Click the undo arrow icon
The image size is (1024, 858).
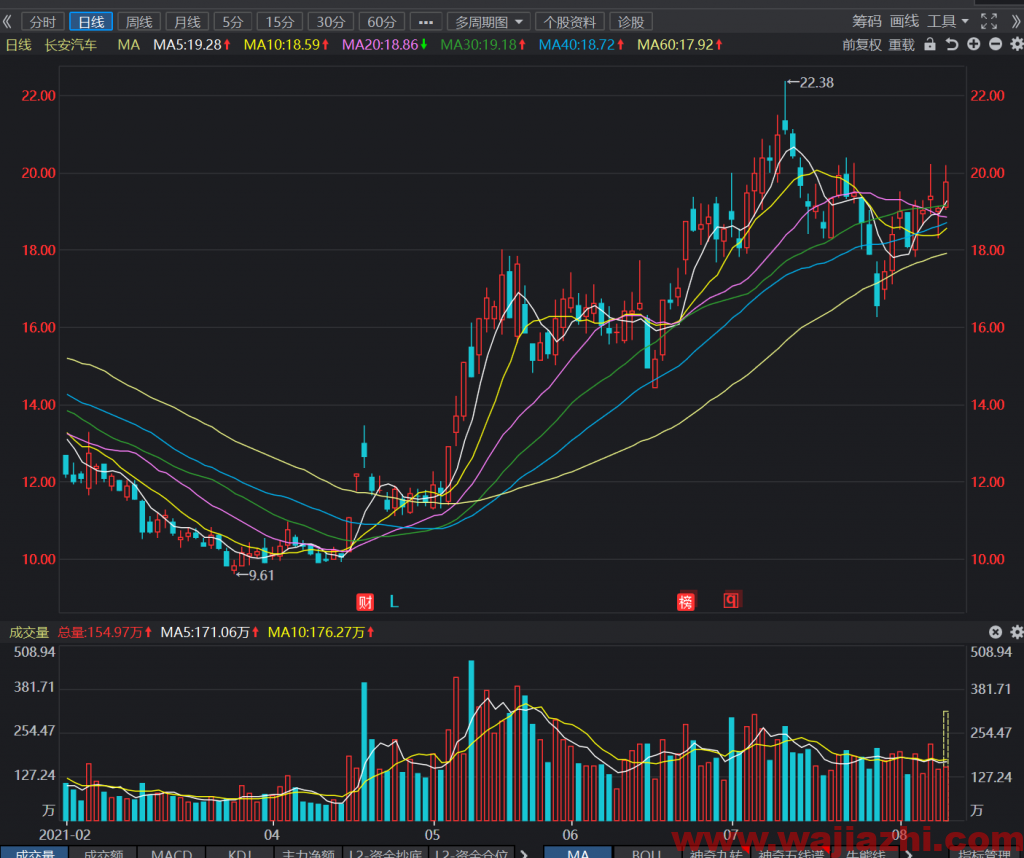(x=952, y=44)
